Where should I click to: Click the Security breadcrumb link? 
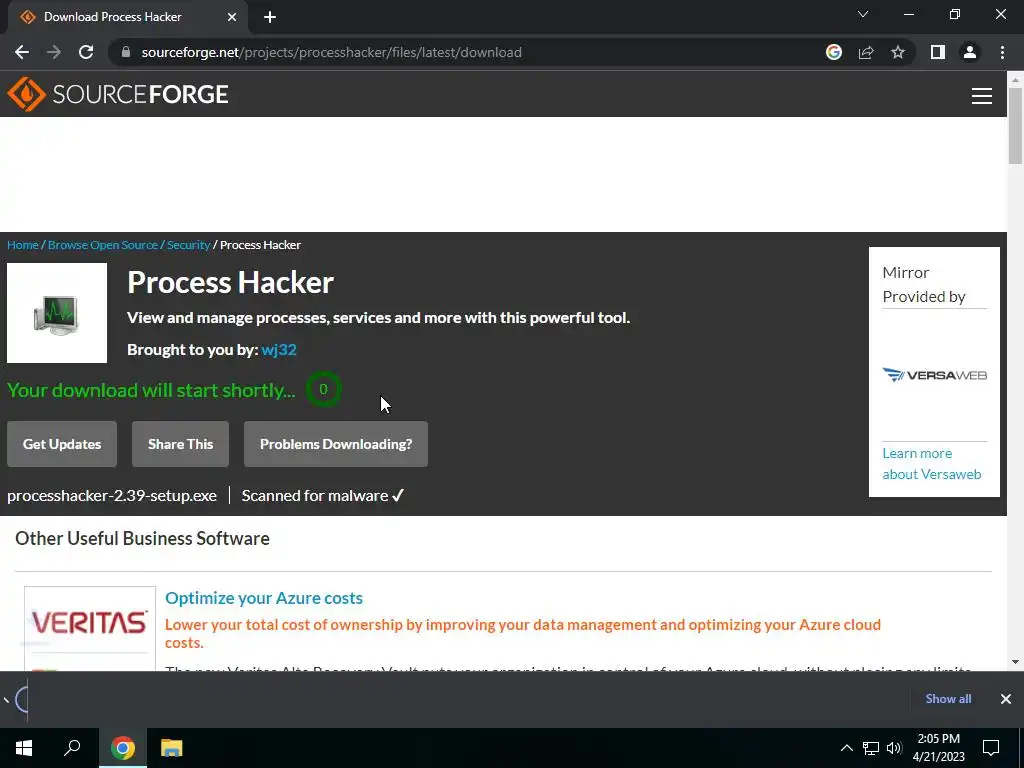(188, 245)
